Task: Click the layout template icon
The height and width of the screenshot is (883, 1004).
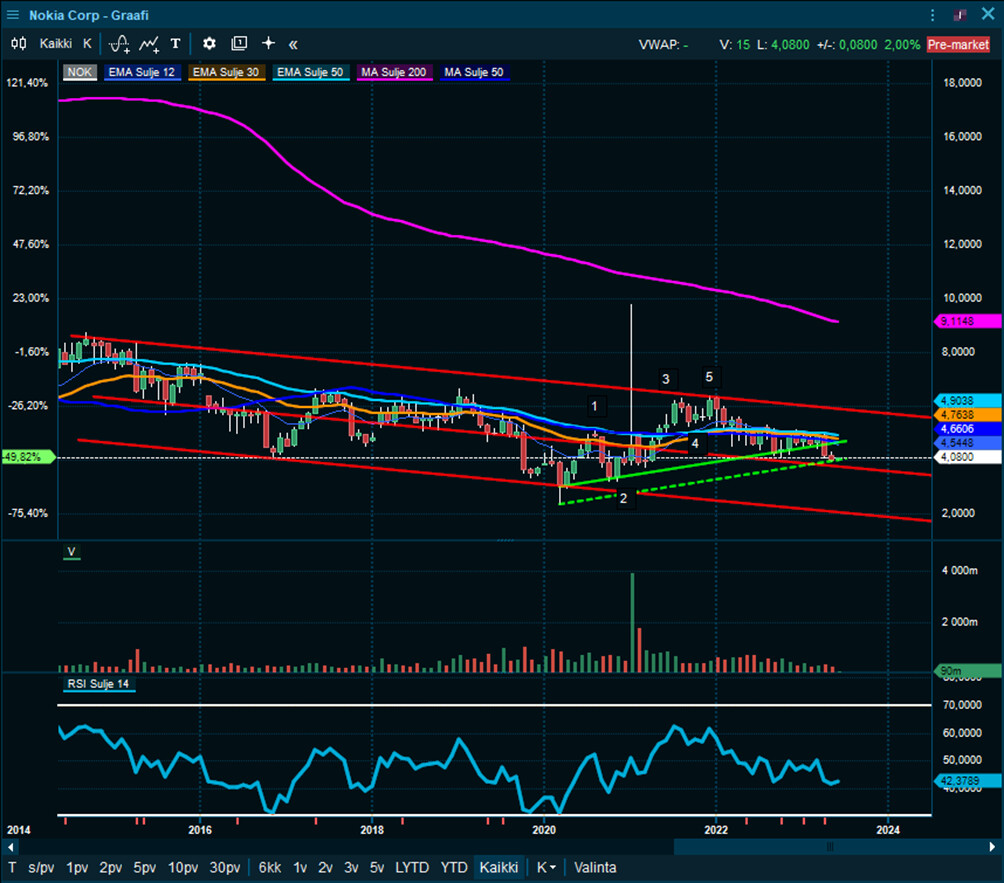Action: pos(239,44)
